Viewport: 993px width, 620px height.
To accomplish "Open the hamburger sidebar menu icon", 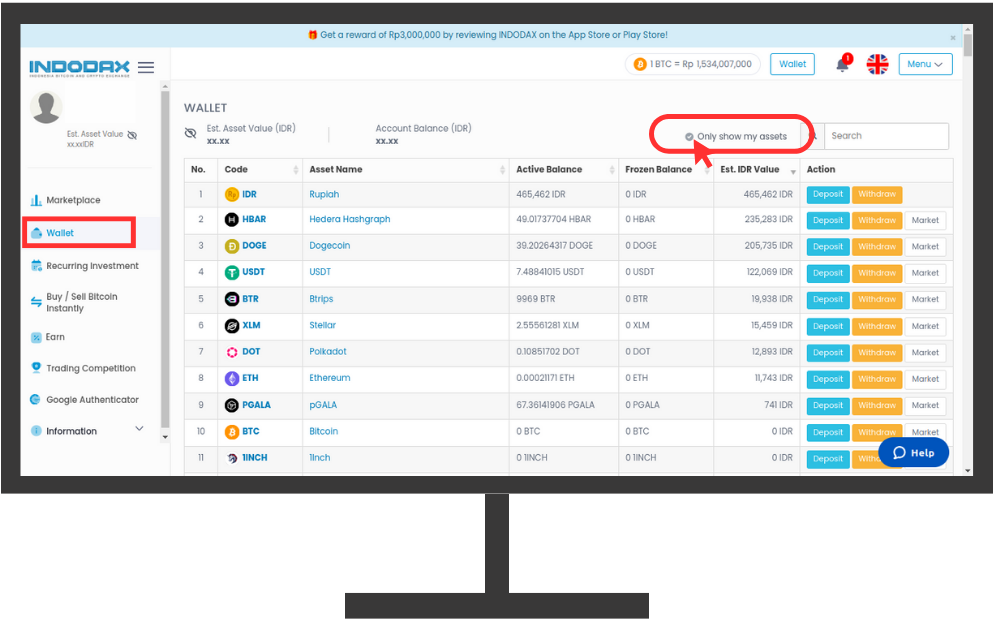I will coord(146,67).
